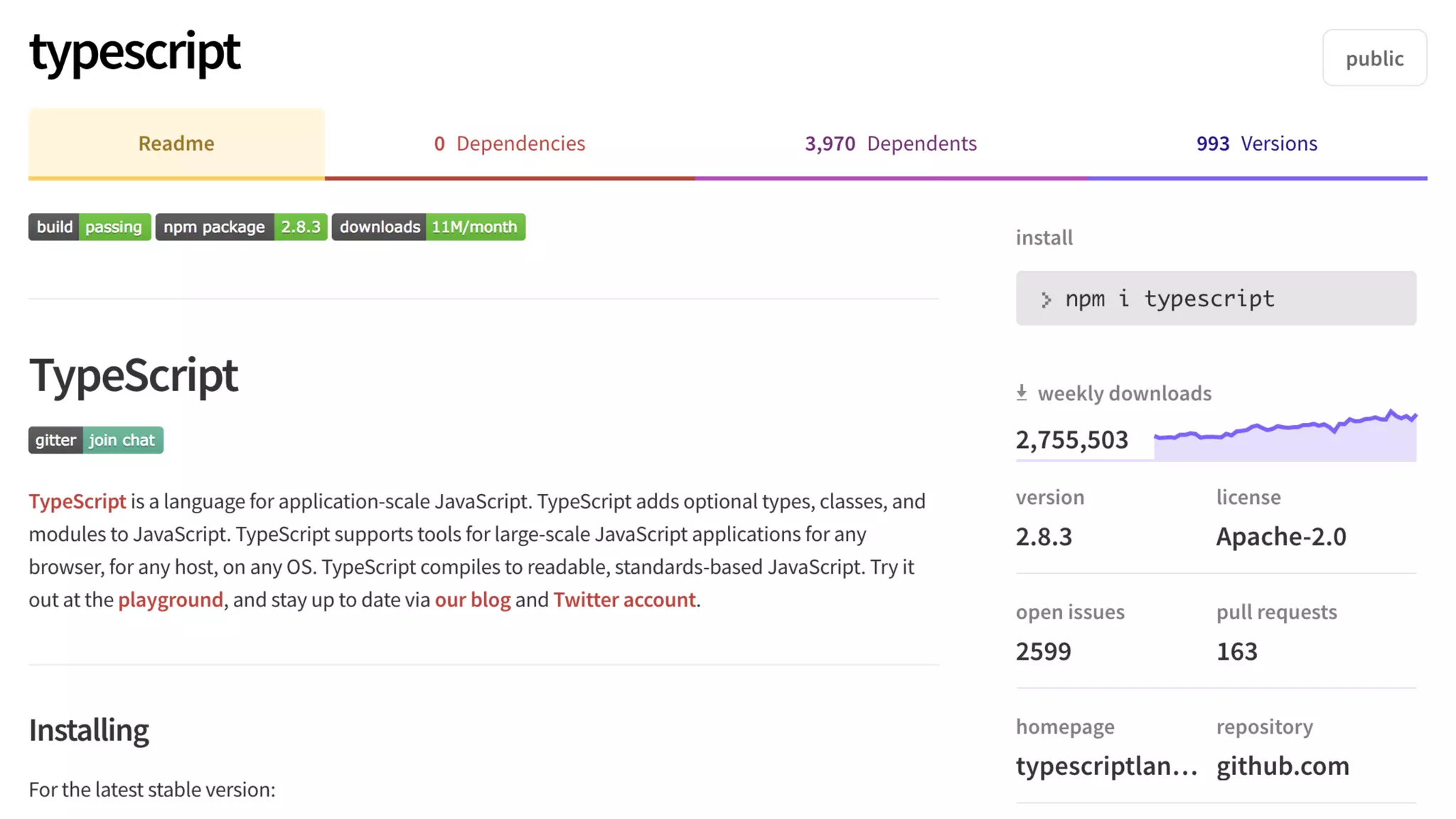Click the 2599 open issues count
The height and width of the screenshot is (819, 1456).
[1043, 651]
